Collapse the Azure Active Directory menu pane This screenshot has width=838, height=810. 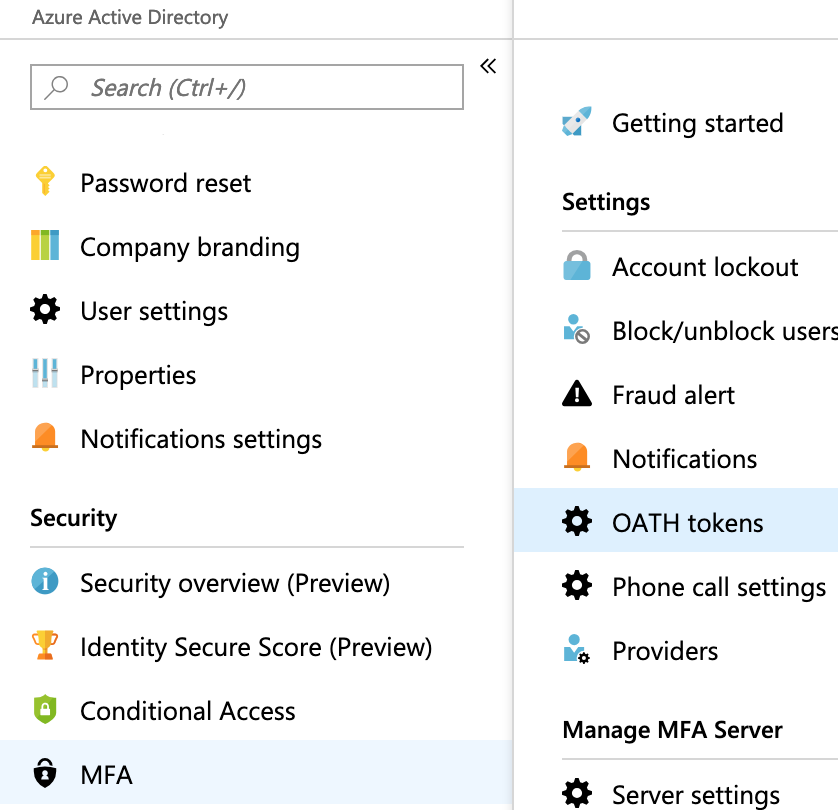pos(488,66)
